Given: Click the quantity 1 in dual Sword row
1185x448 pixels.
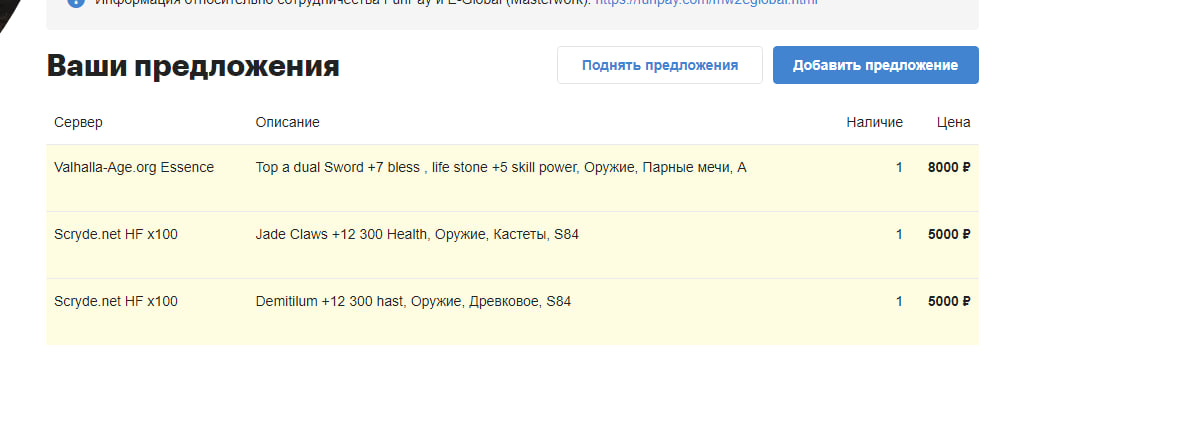Looking at the screenshot, I should [899, 167].
